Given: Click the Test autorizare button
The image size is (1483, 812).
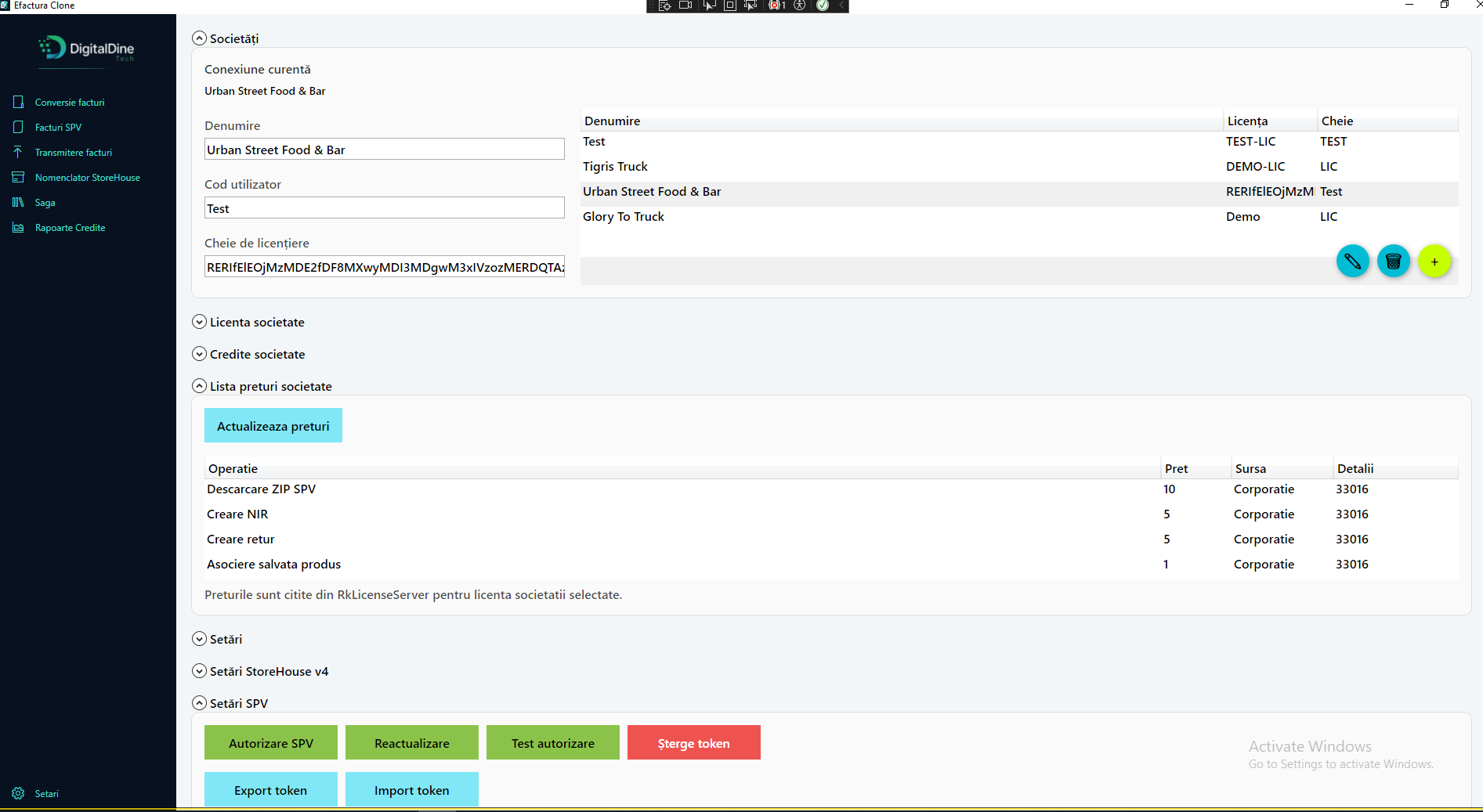Looking at the screenshot, I should coord(553,742).
